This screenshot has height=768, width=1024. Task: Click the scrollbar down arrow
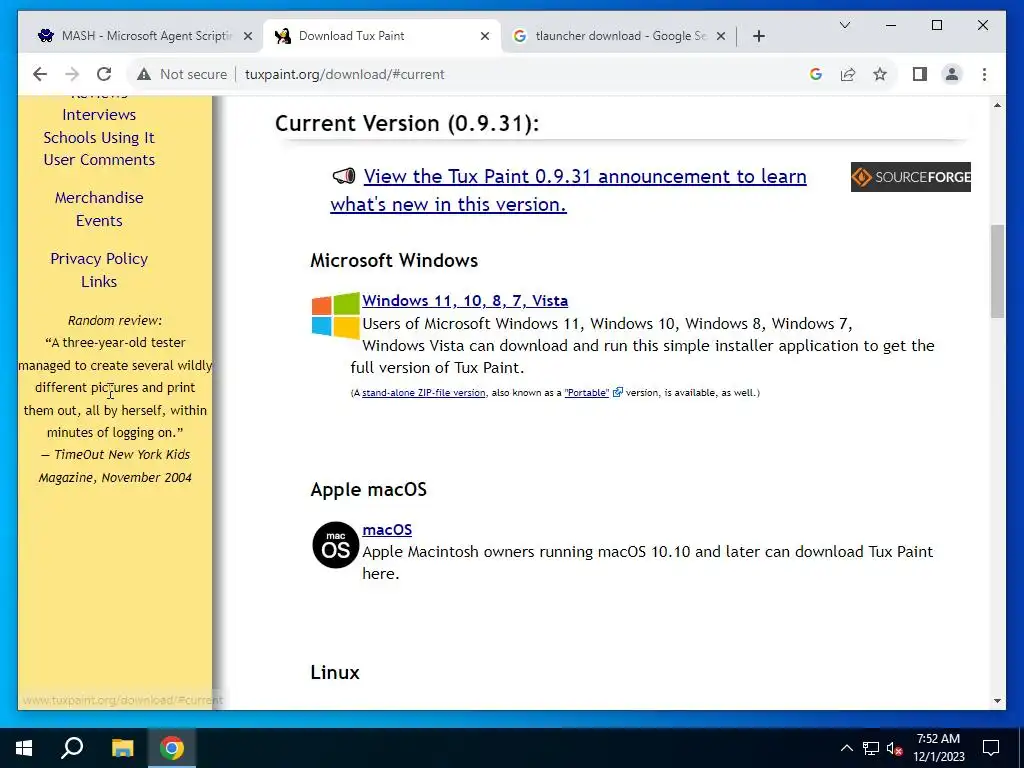997,701
